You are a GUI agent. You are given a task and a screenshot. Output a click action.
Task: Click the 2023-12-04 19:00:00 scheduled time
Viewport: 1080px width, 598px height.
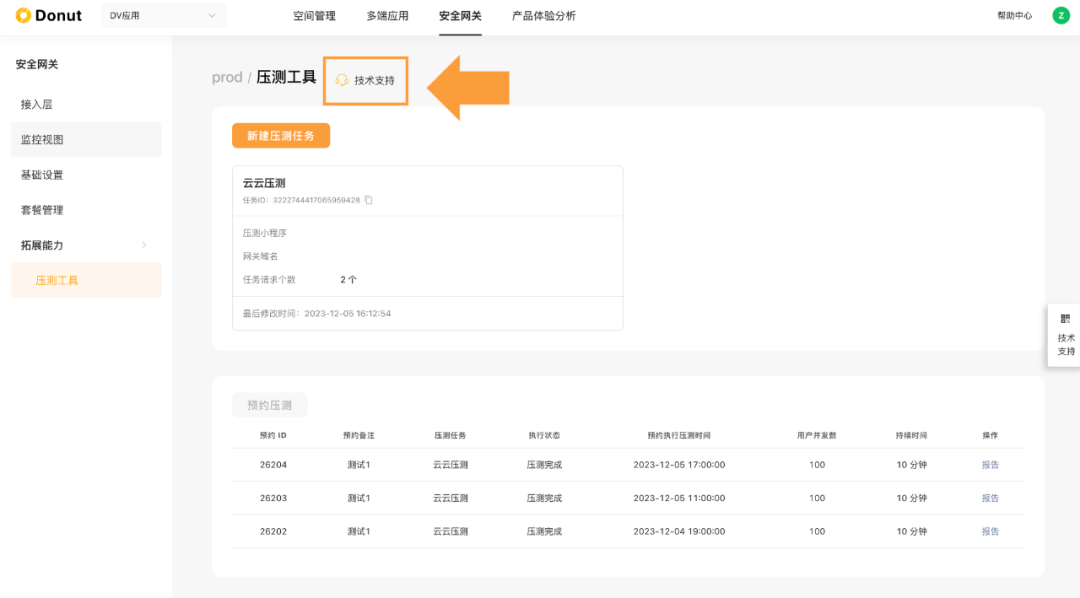tap(679, 531)
